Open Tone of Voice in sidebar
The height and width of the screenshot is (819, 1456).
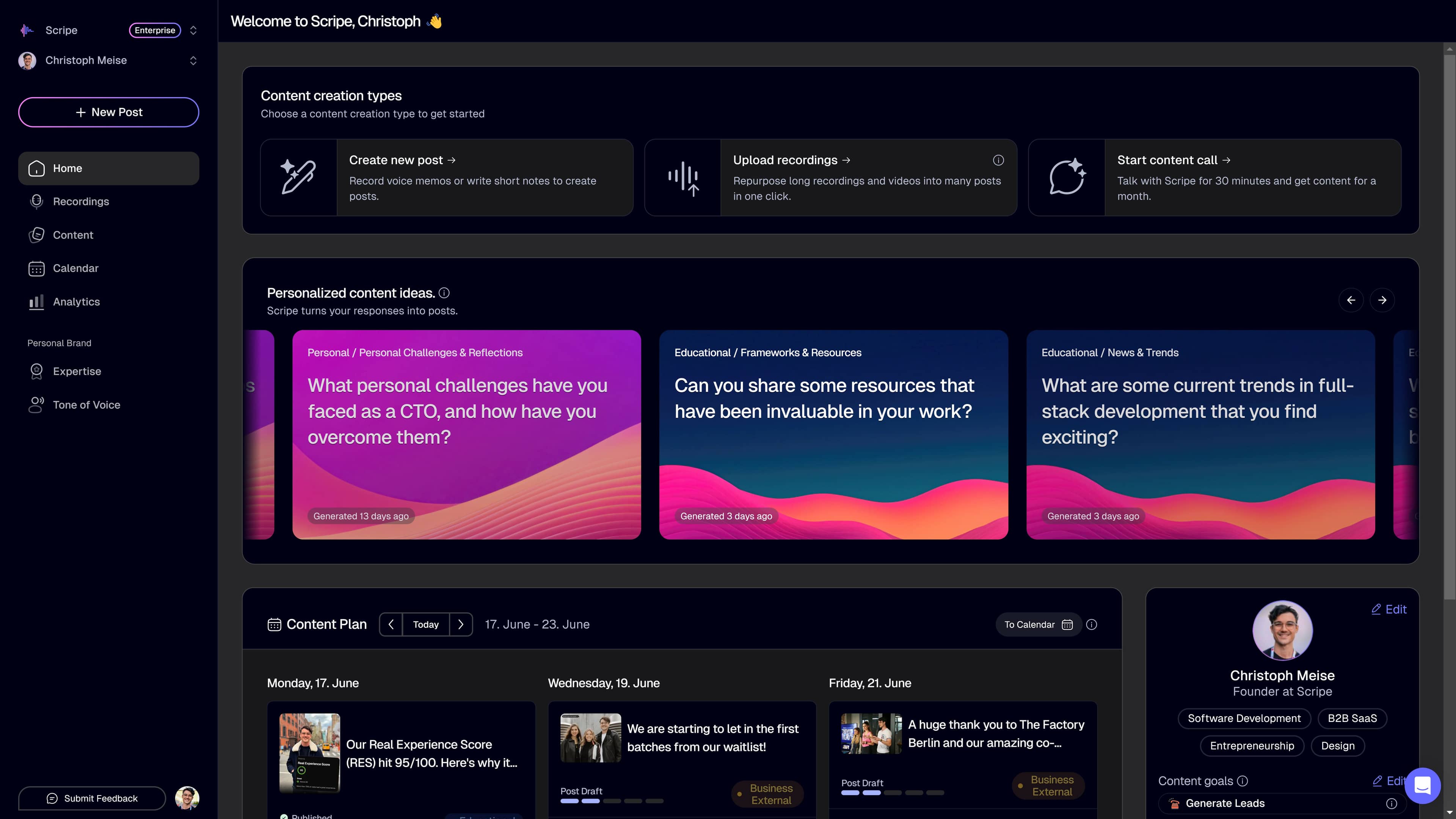[86, 405]
